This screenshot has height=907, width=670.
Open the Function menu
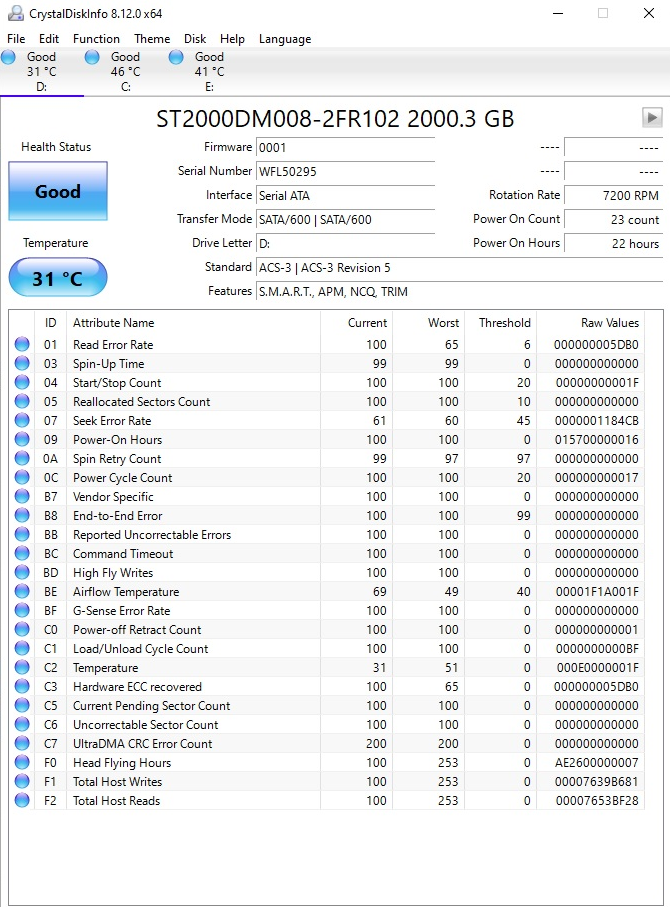[x=96, y=39]
